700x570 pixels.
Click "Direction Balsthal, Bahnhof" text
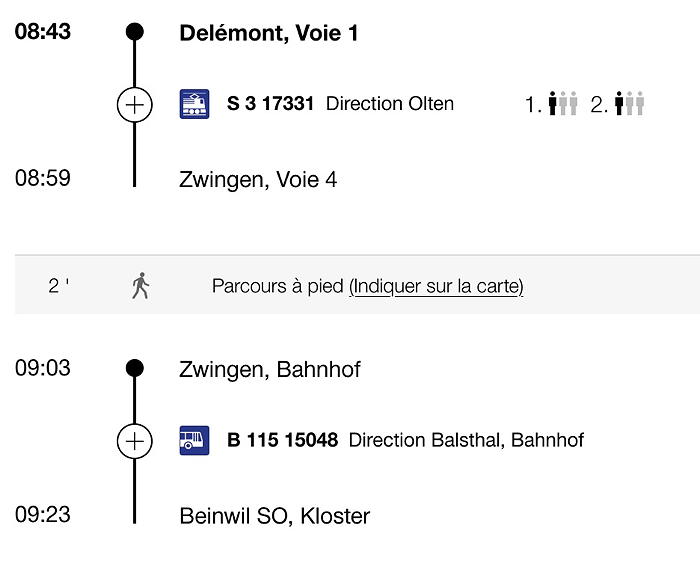click(x=466, y=440)
